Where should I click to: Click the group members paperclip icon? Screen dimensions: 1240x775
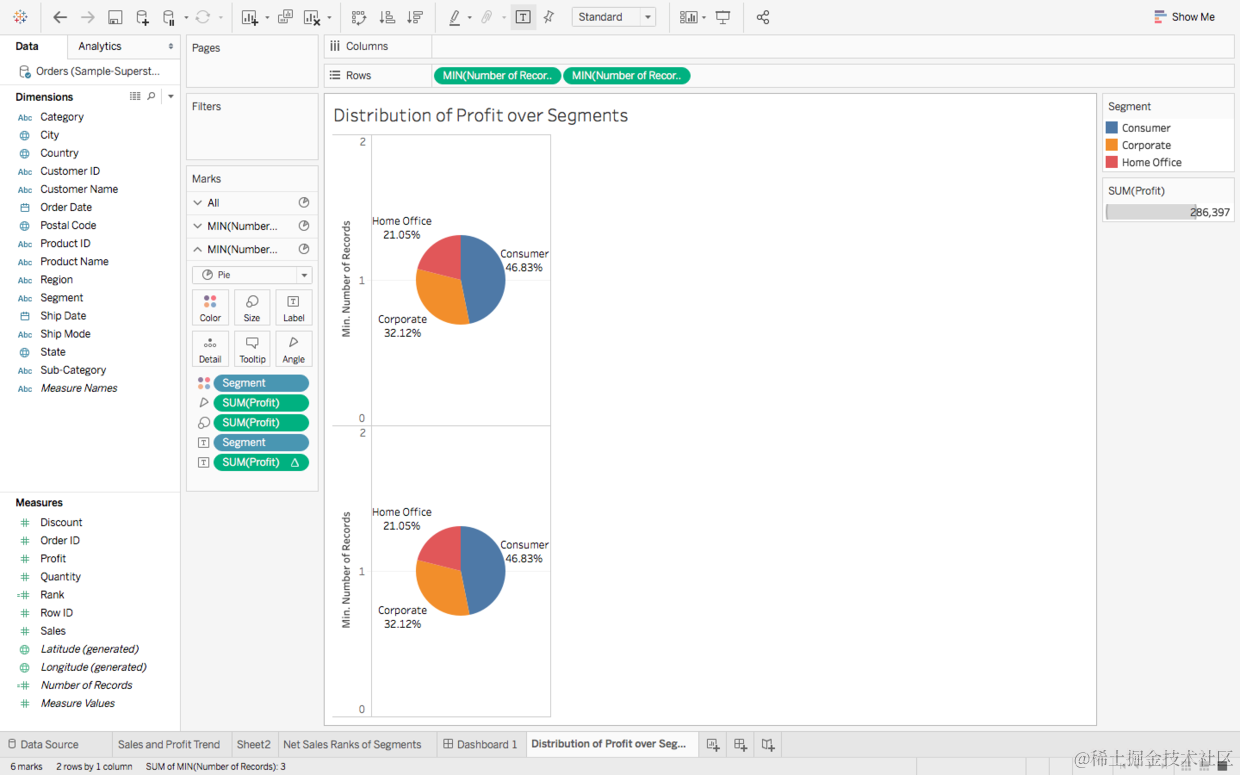487,17
